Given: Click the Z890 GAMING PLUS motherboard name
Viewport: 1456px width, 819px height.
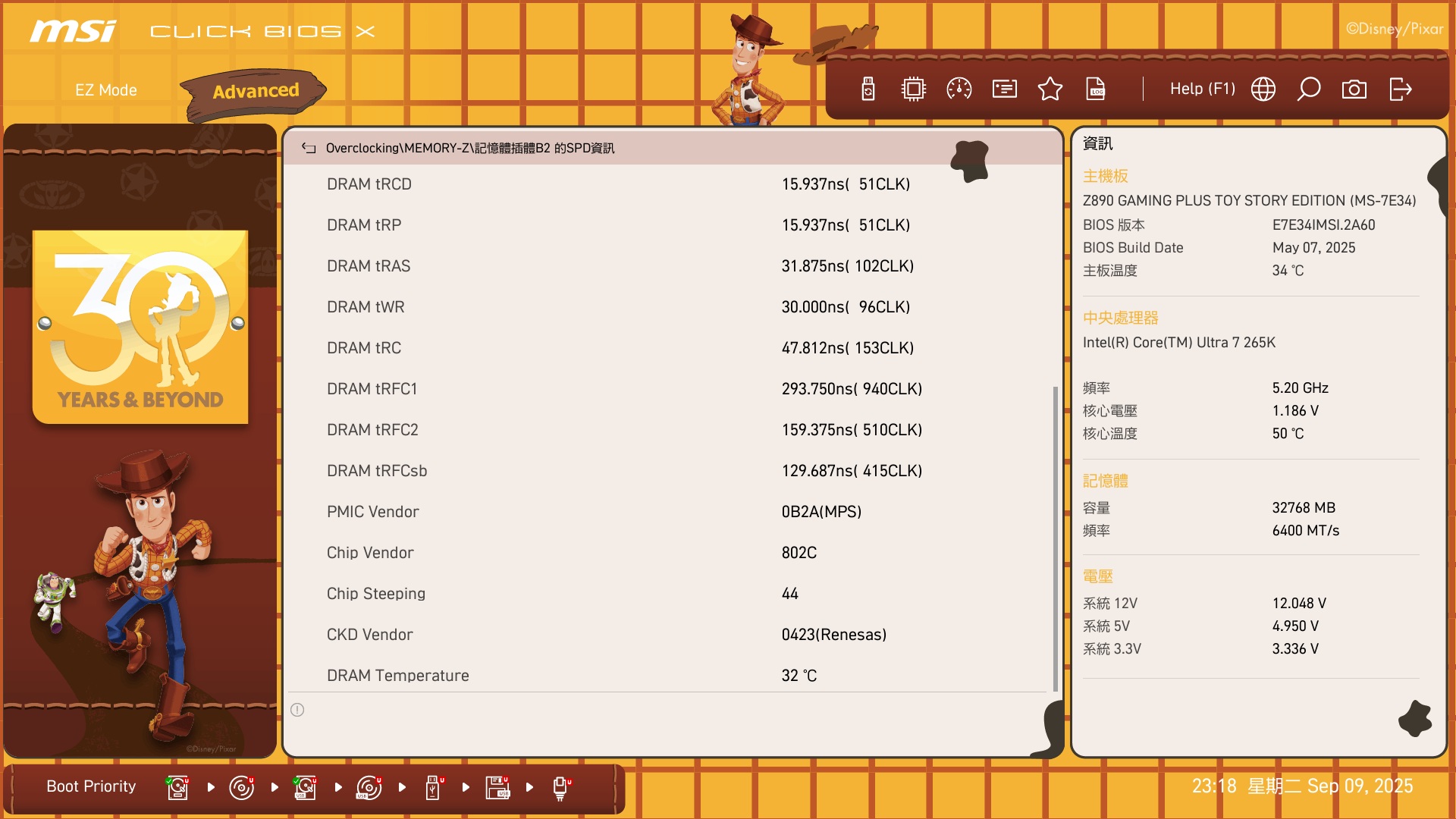Looking at the screenshot, I should pos(1249,201).
